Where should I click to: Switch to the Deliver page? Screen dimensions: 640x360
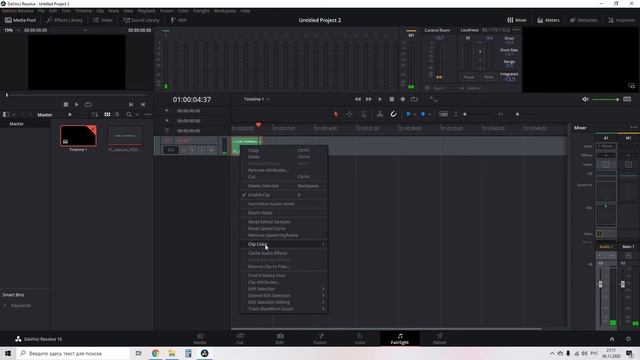click(x=439, y=338)
